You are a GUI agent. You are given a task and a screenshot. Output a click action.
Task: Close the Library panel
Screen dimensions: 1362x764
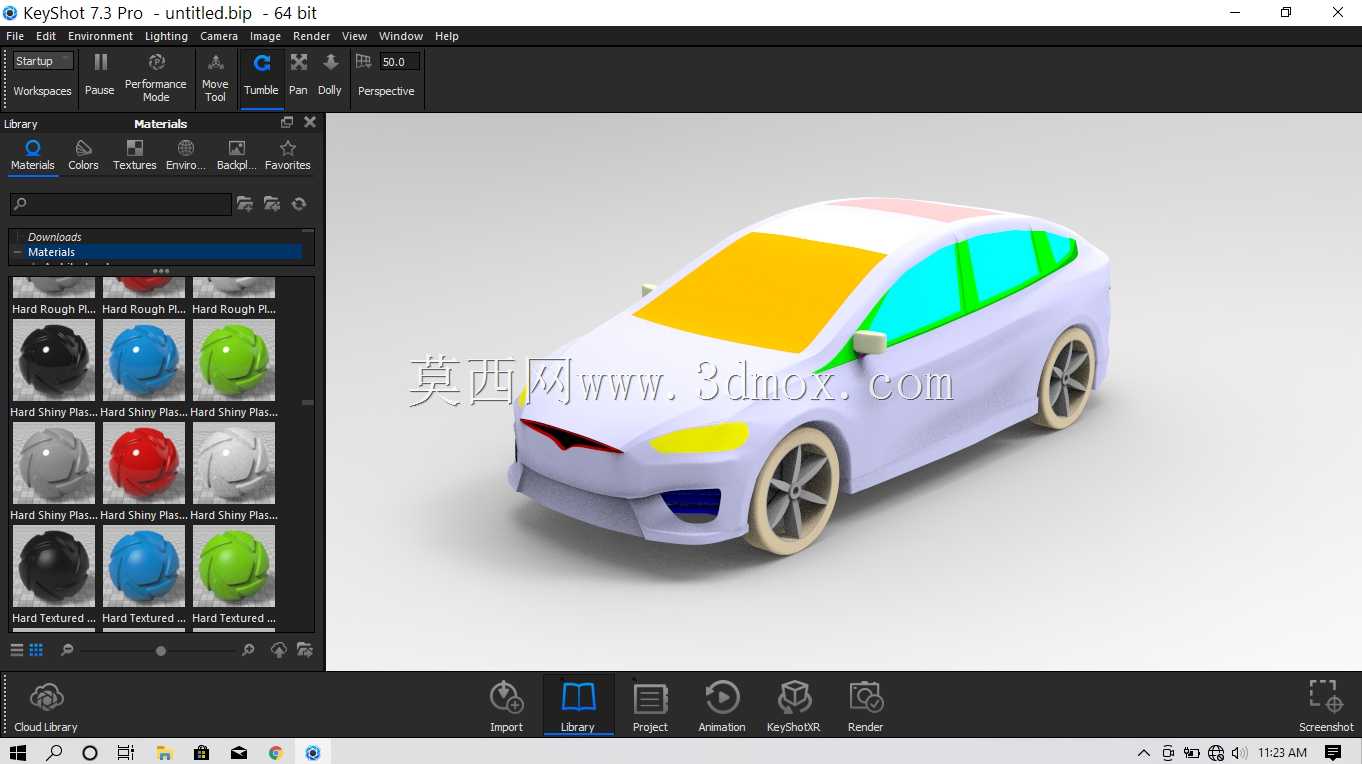[x=310, y=122]
